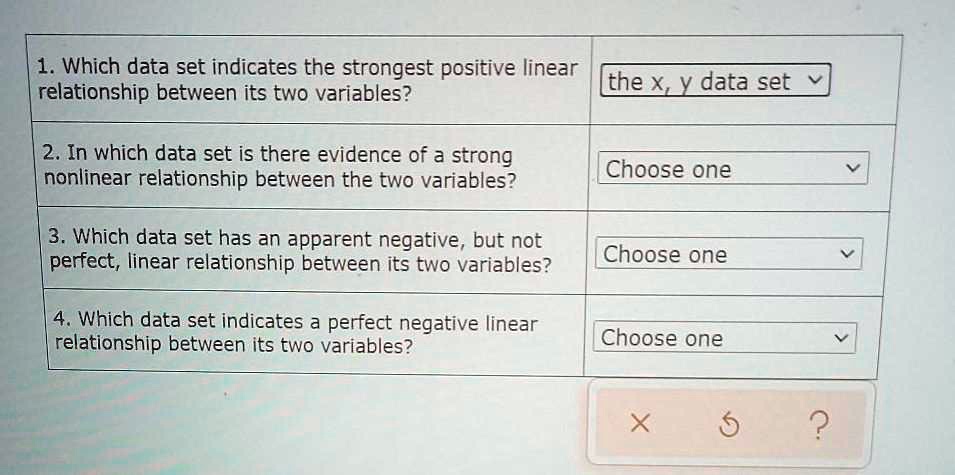Click the number '4.' question label
The image size is (955, 475).
click(63, 320)
